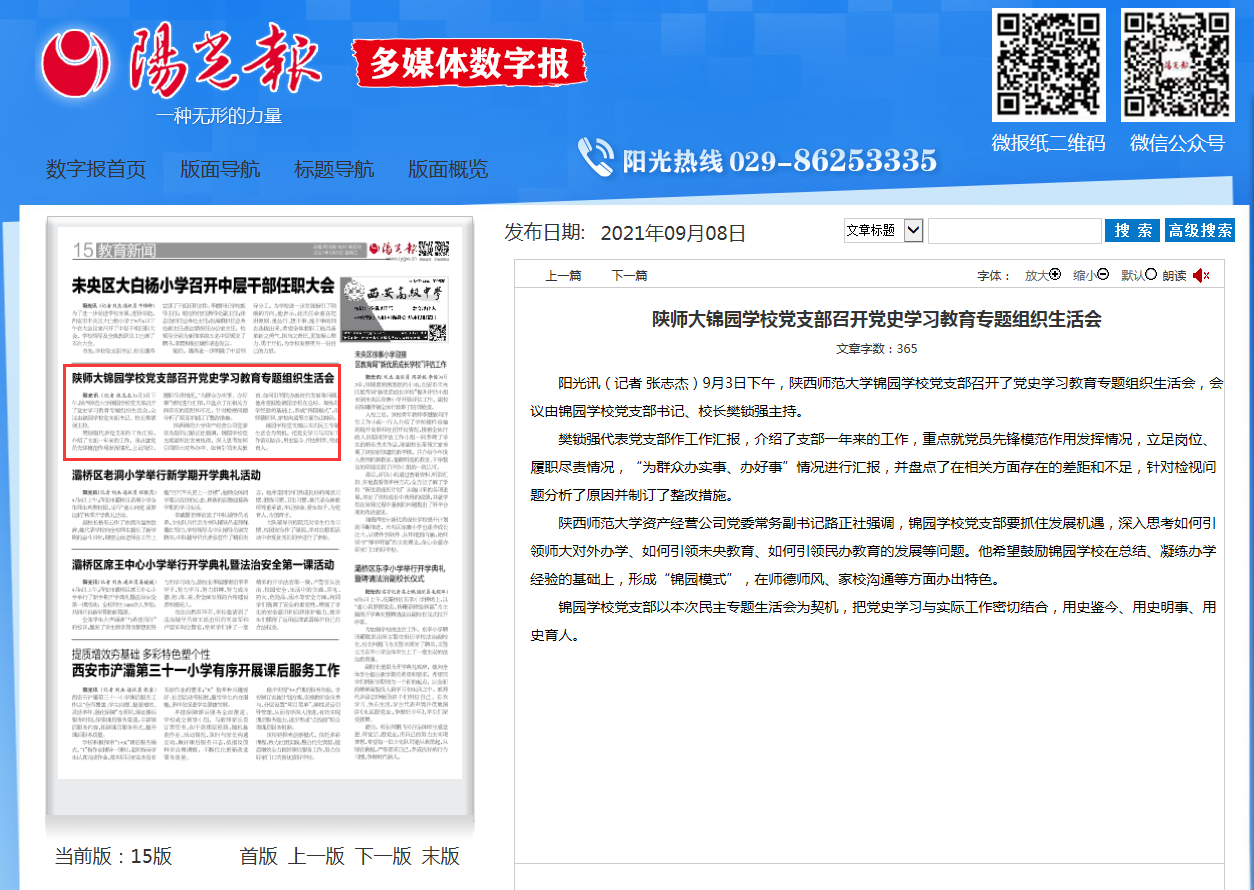
Task: Open the 版面概览 navigation item
Action: (x=448, y=169)
